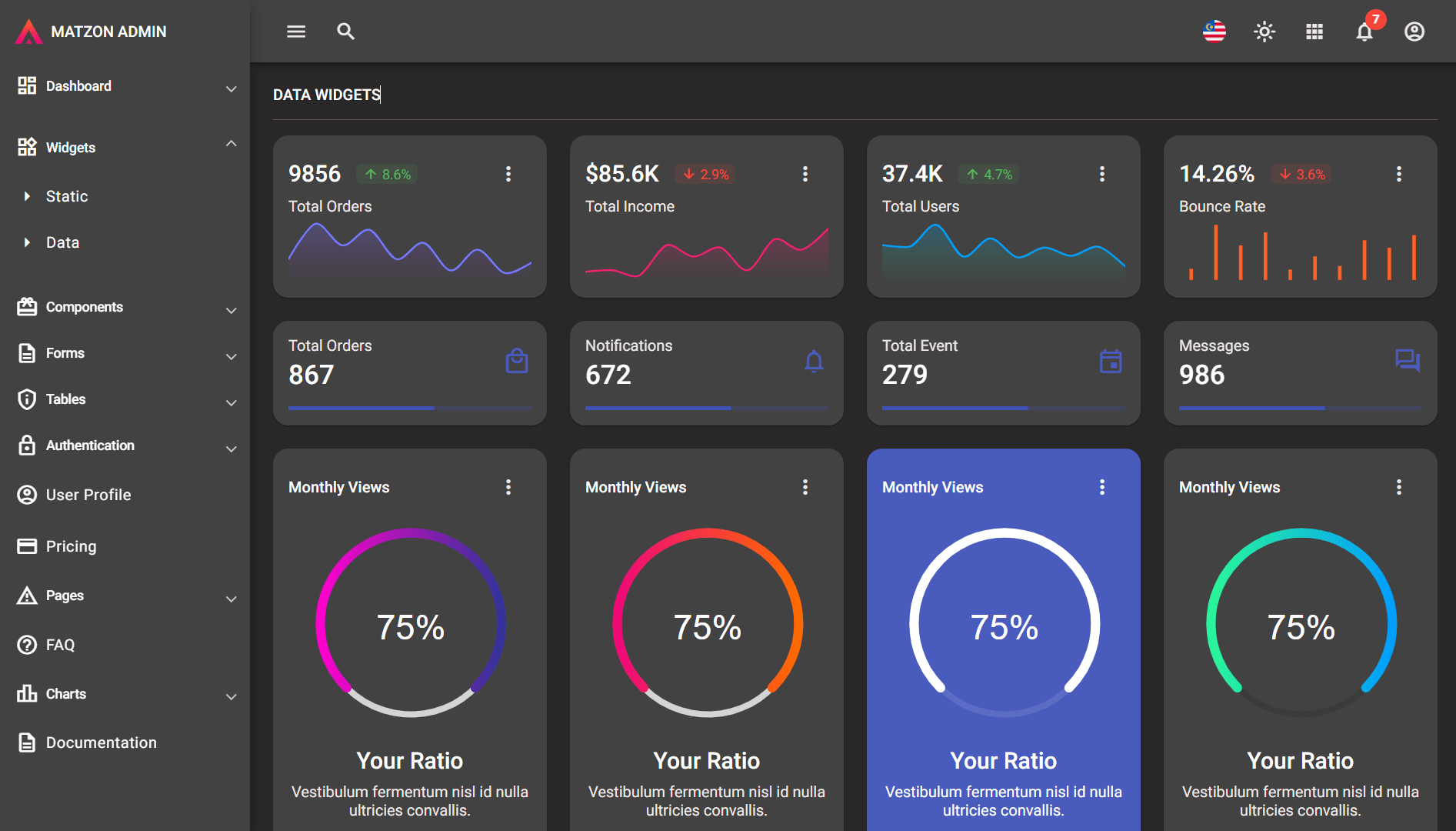1456x831 pixels.
Task: Expand the Tables menu chevron
Action: (231, 402)
